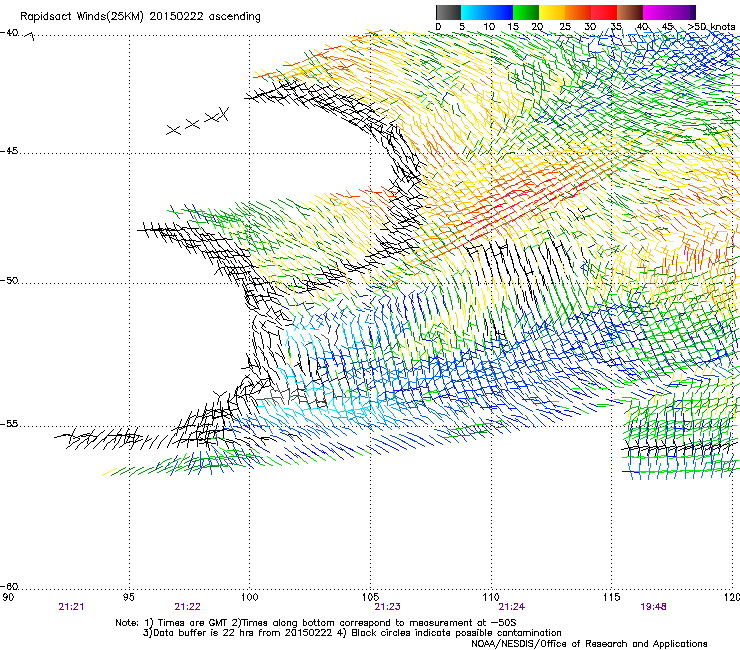
Task: Click the purple time label 21:23
Action: (x=387, y=607)
